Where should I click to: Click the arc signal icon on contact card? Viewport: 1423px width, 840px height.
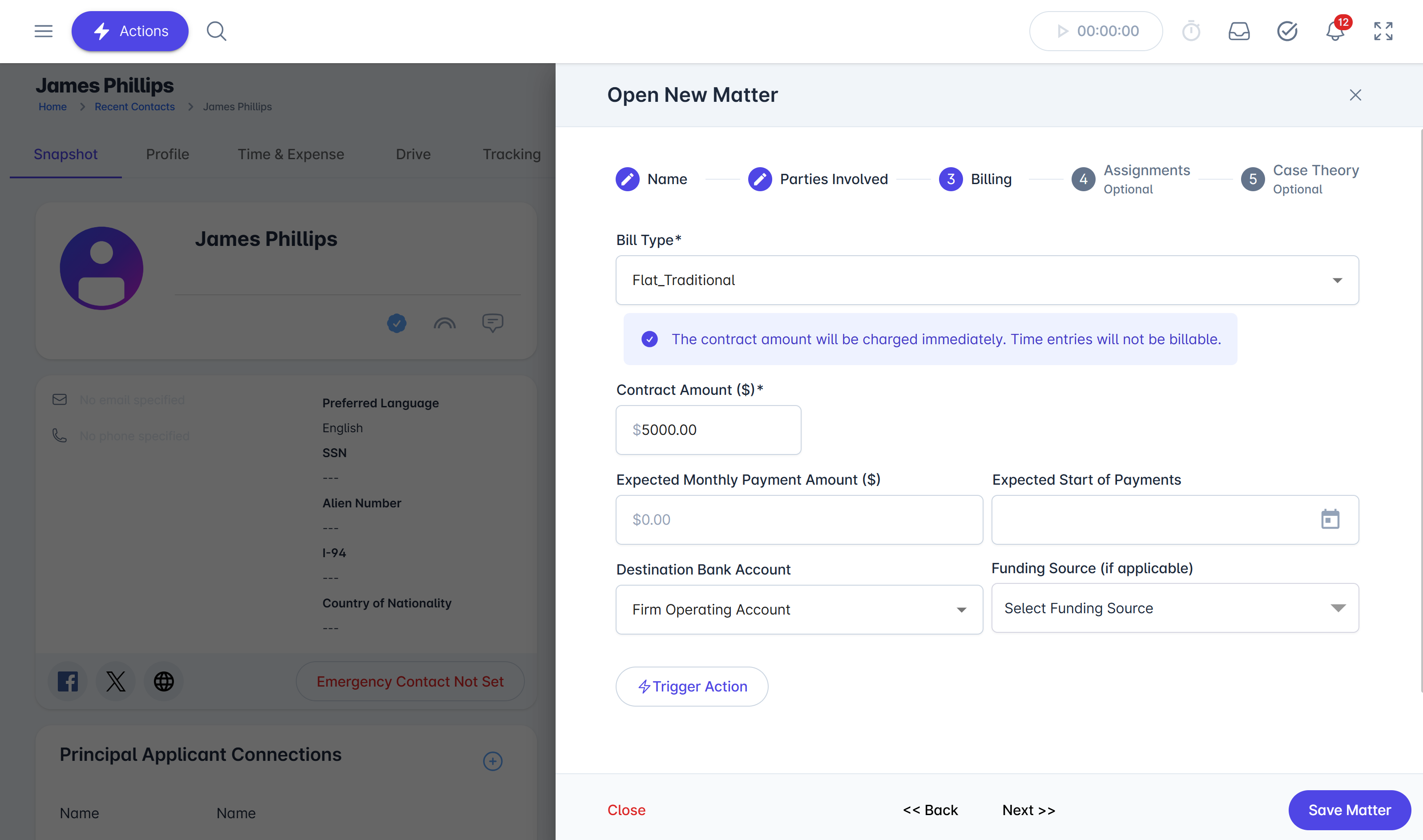point(444,323)
